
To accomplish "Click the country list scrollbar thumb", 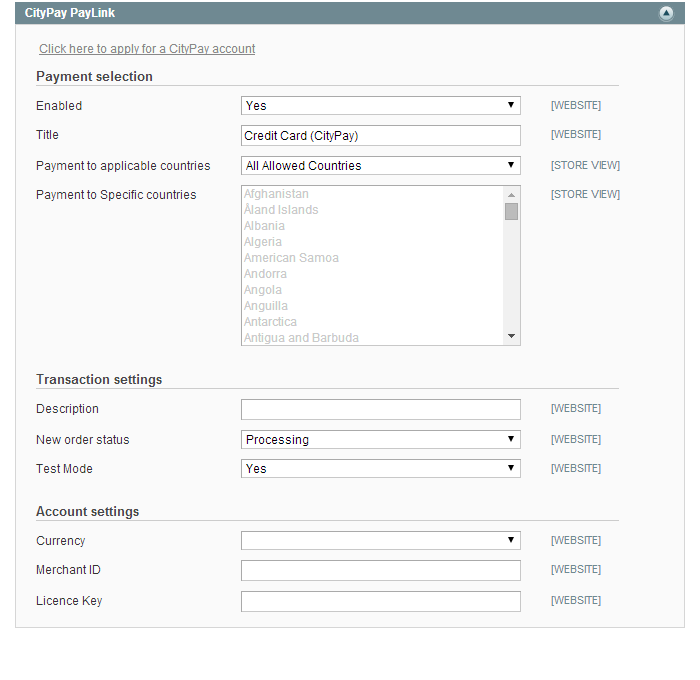I will (x=512, y=212).
